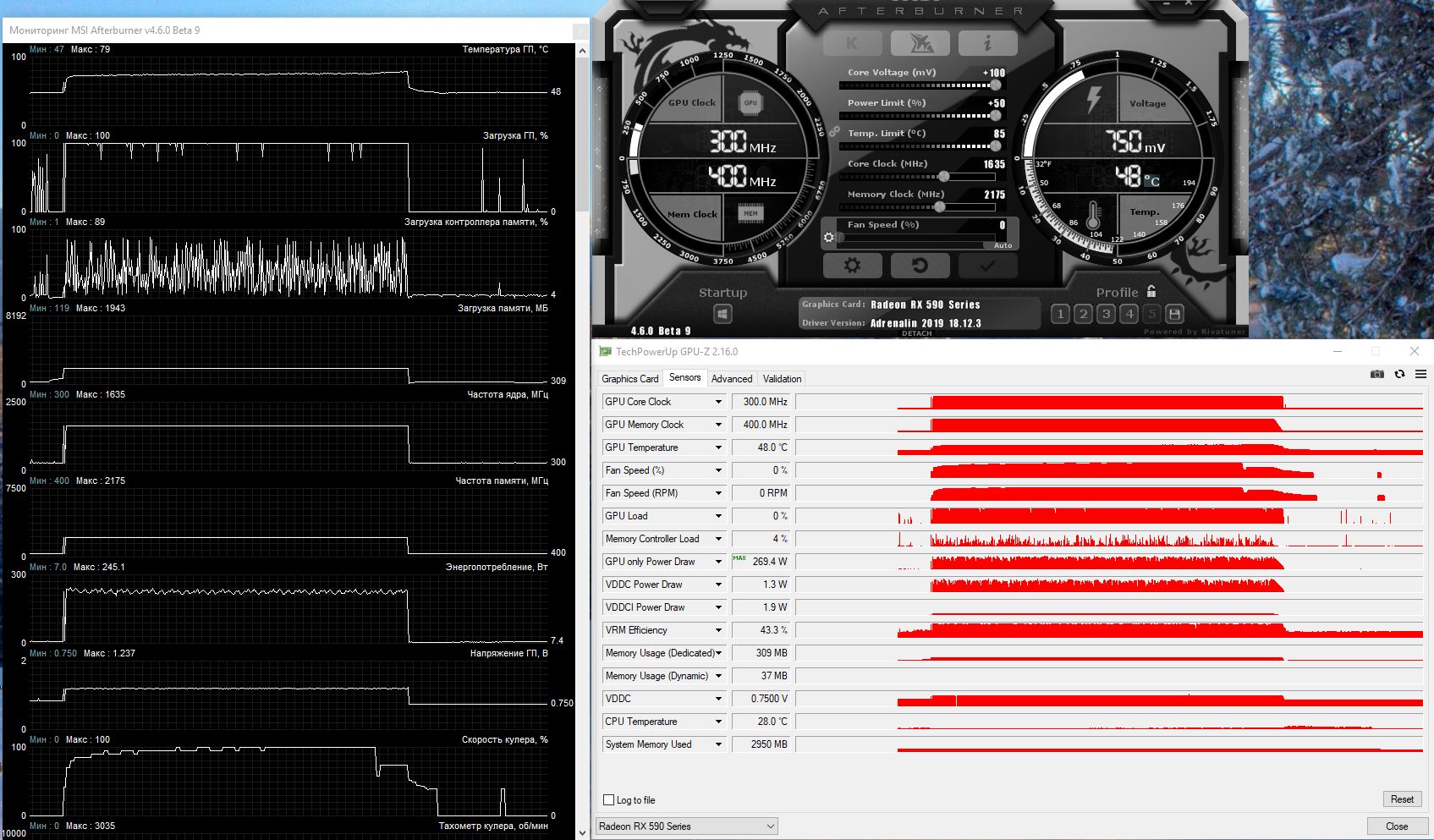
Task: Open fan speed settings gear icon
Action: click(829, 238)
